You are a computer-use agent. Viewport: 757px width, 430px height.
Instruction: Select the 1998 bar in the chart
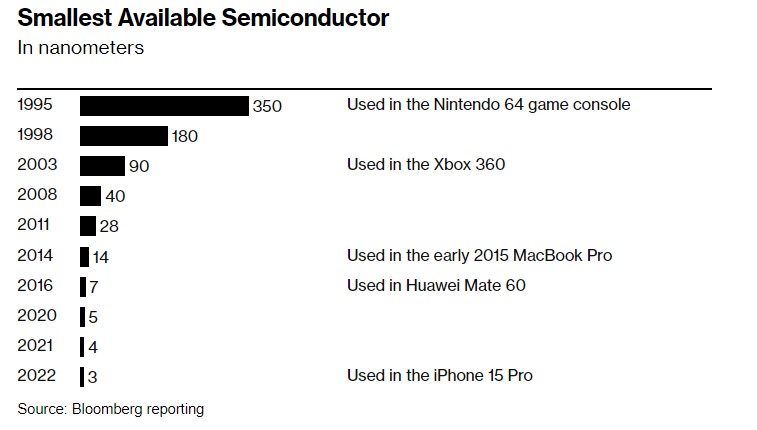coord(123,135)
